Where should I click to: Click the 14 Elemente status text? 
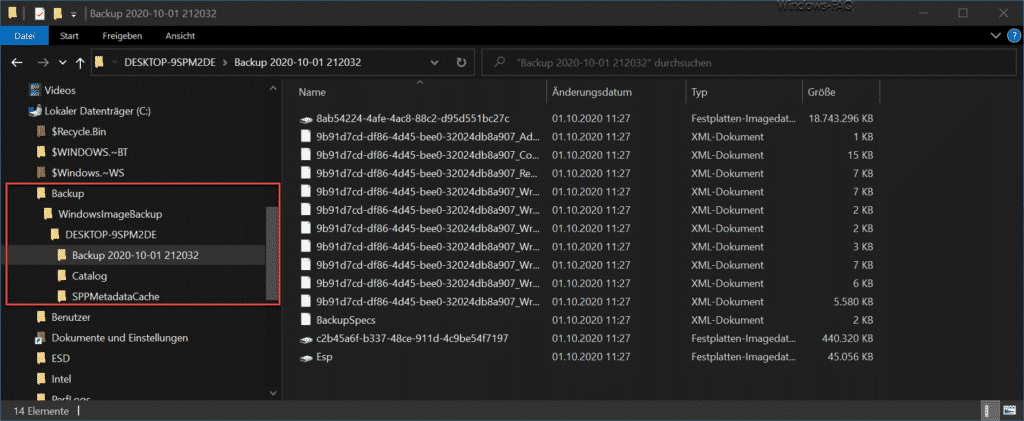(39, 411)
